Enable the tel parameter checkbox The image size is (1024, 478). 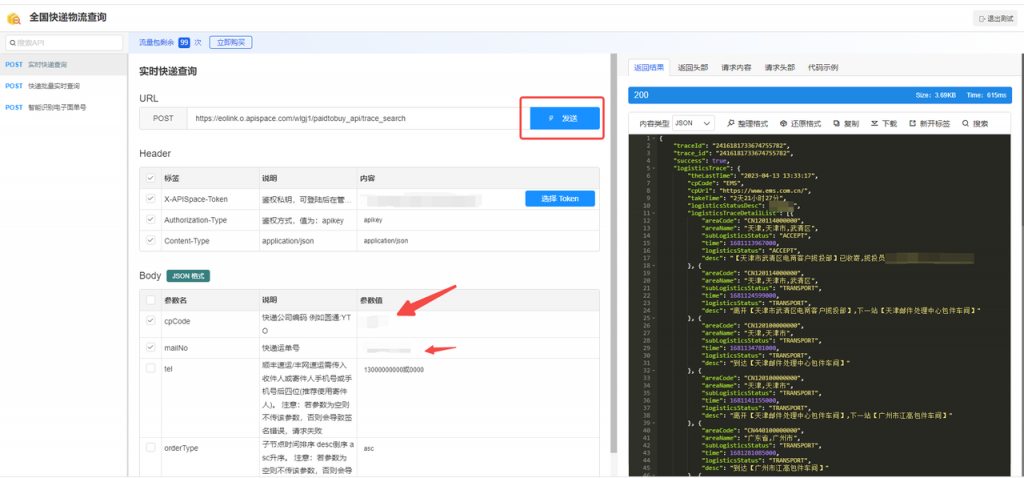click(151, 368)
